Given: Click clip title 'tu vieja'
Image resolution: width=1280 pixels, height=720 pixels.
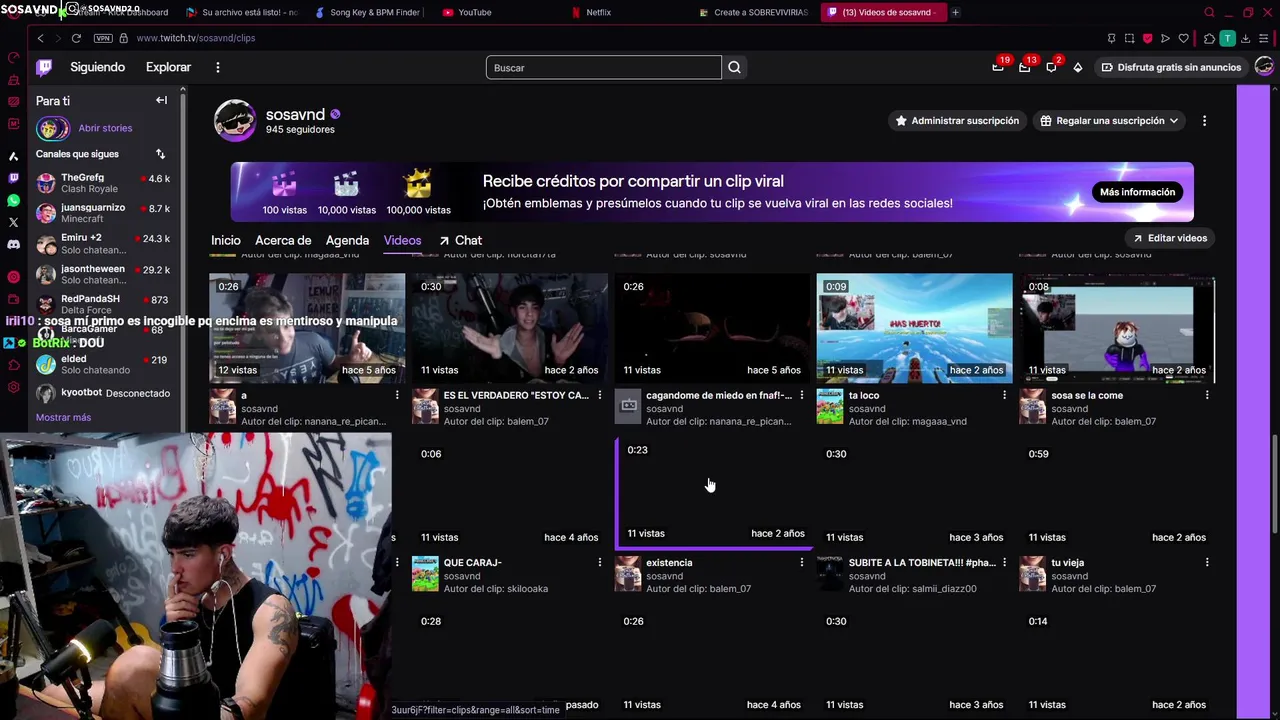Looking at the screenshot, I should tap(1069, 563).
